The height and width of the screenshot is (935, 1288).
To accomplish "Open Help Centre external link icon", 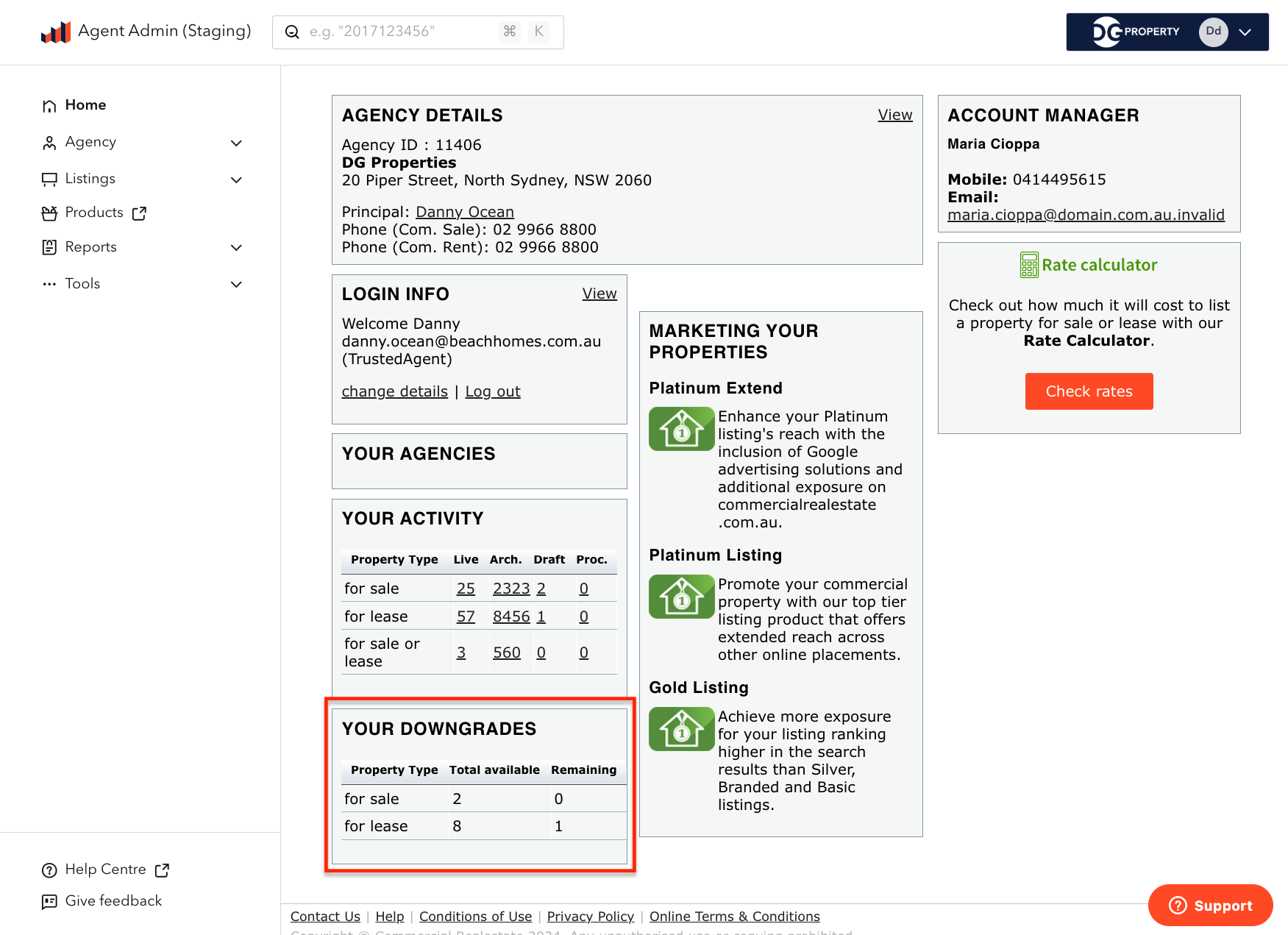I will pyautogui.click(x=162, y=870).
